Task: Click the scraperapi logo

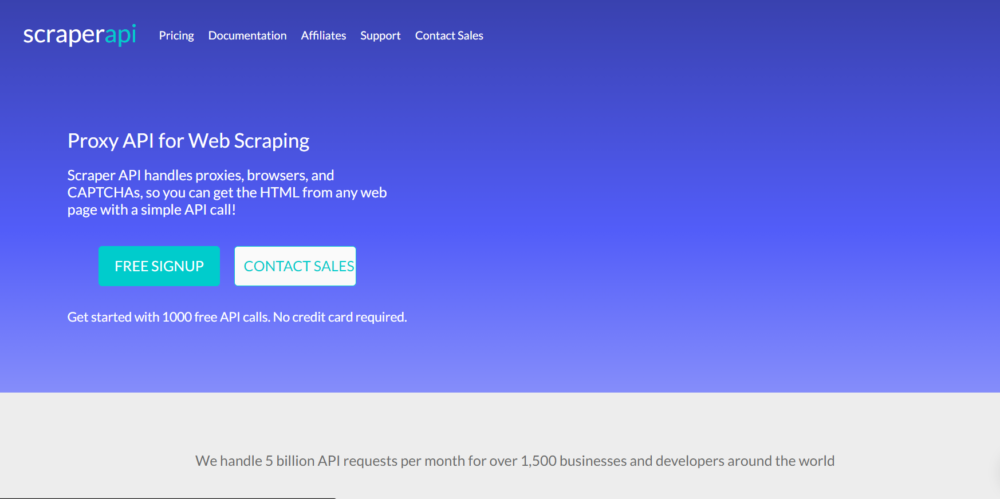Action: point(80,35)
